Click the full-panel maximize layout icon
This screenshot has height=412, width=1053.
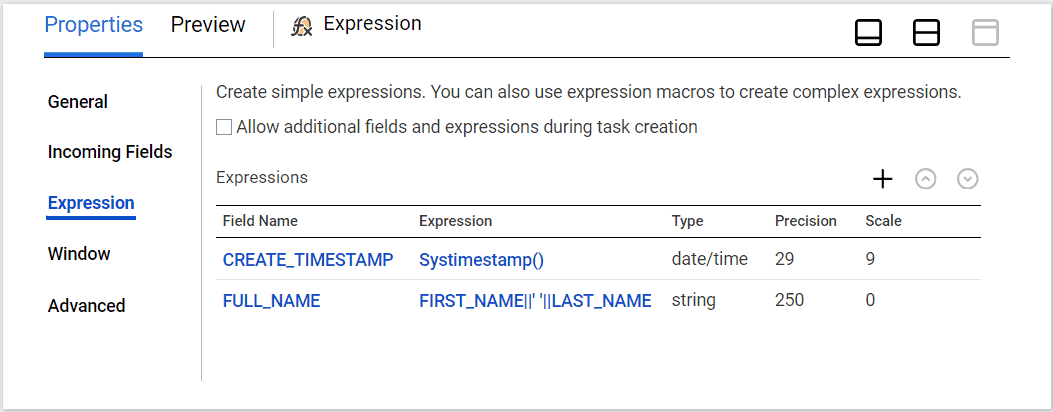click(x=985, y=33)
